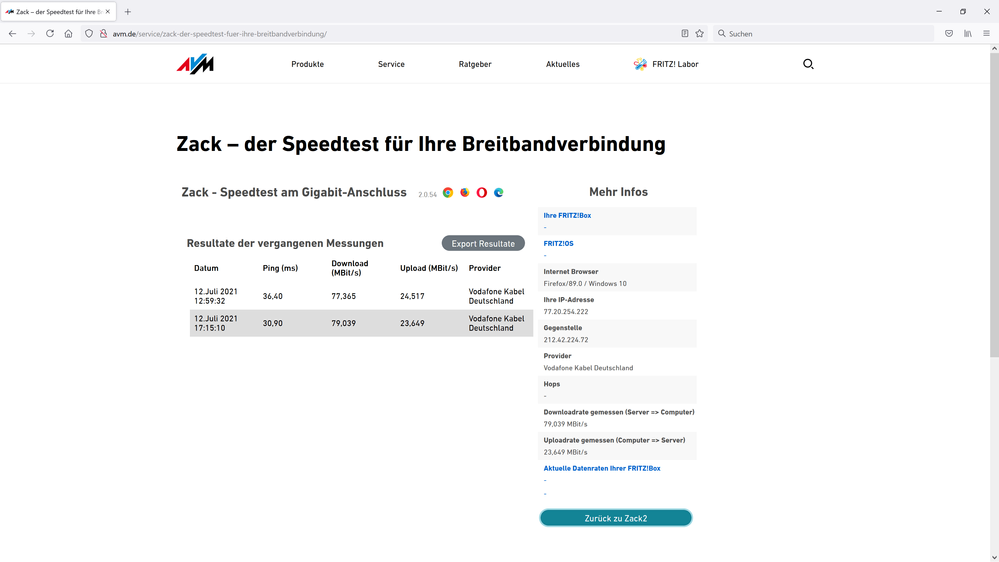Open the website search magnifier icon
This screenshot has height=562, width=999.
pyautogui.click(x=808, y=64)
